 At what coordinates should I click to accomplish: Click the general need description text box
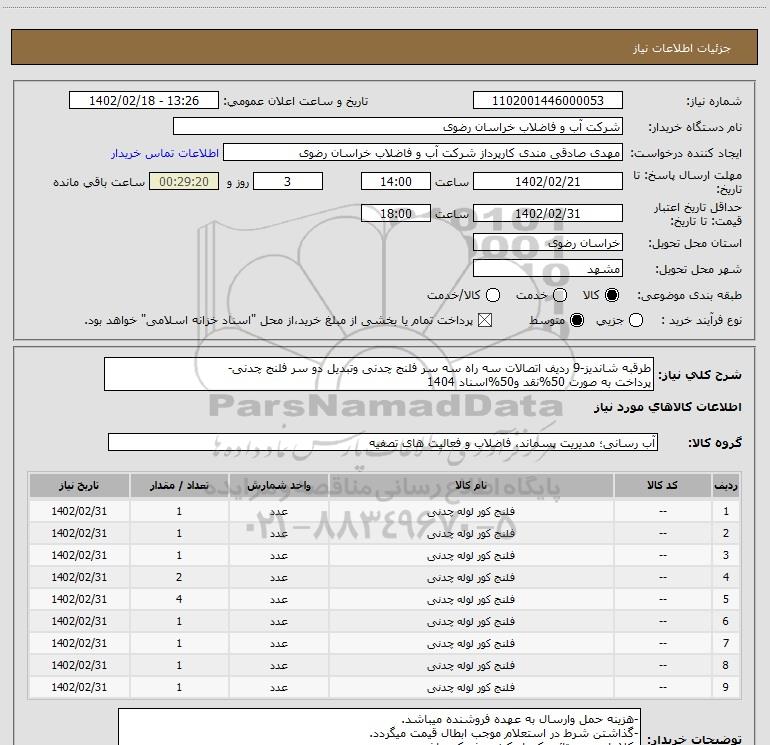[379, 375]
